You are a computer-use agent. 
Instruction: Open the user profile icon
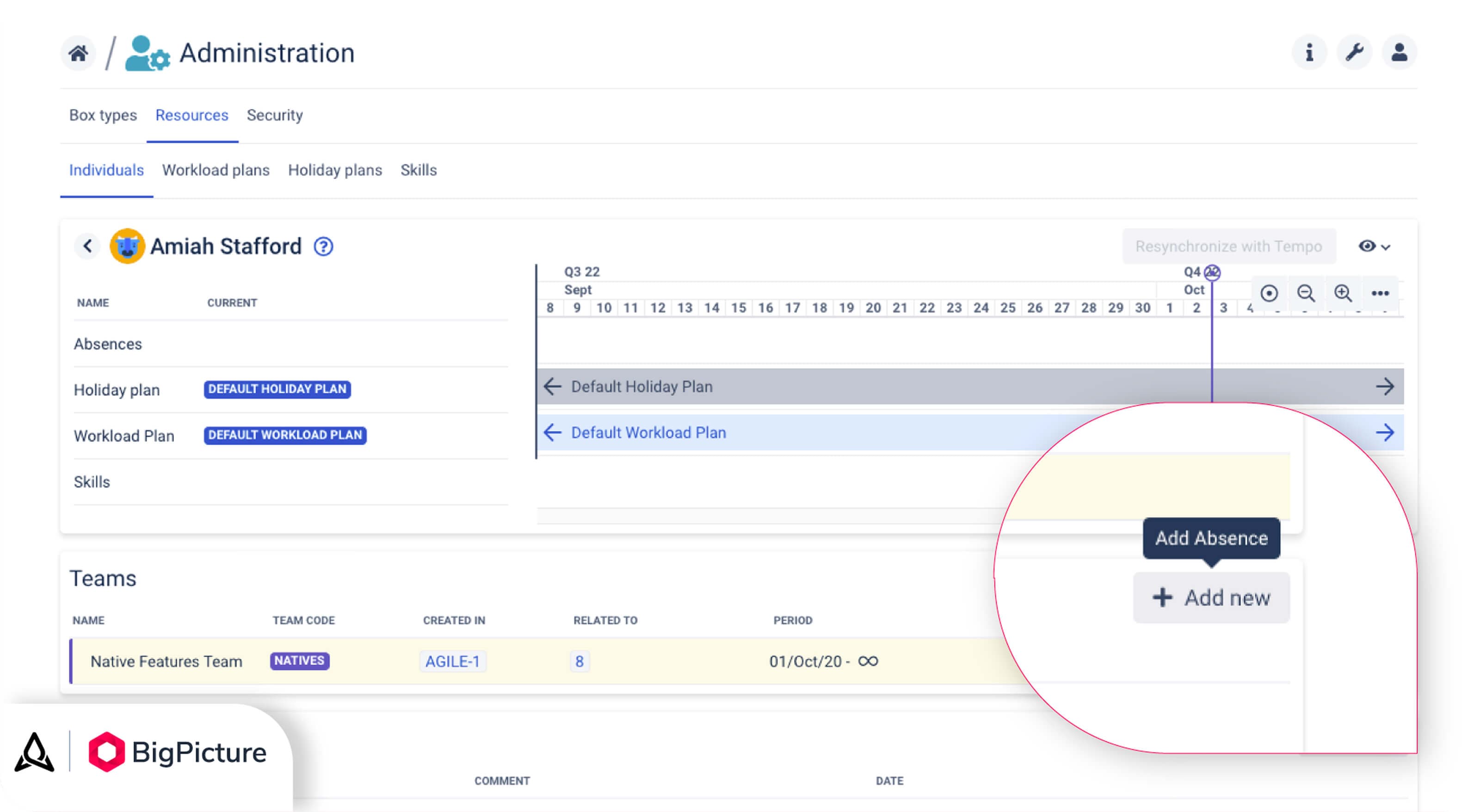(x=1399, y=52)
